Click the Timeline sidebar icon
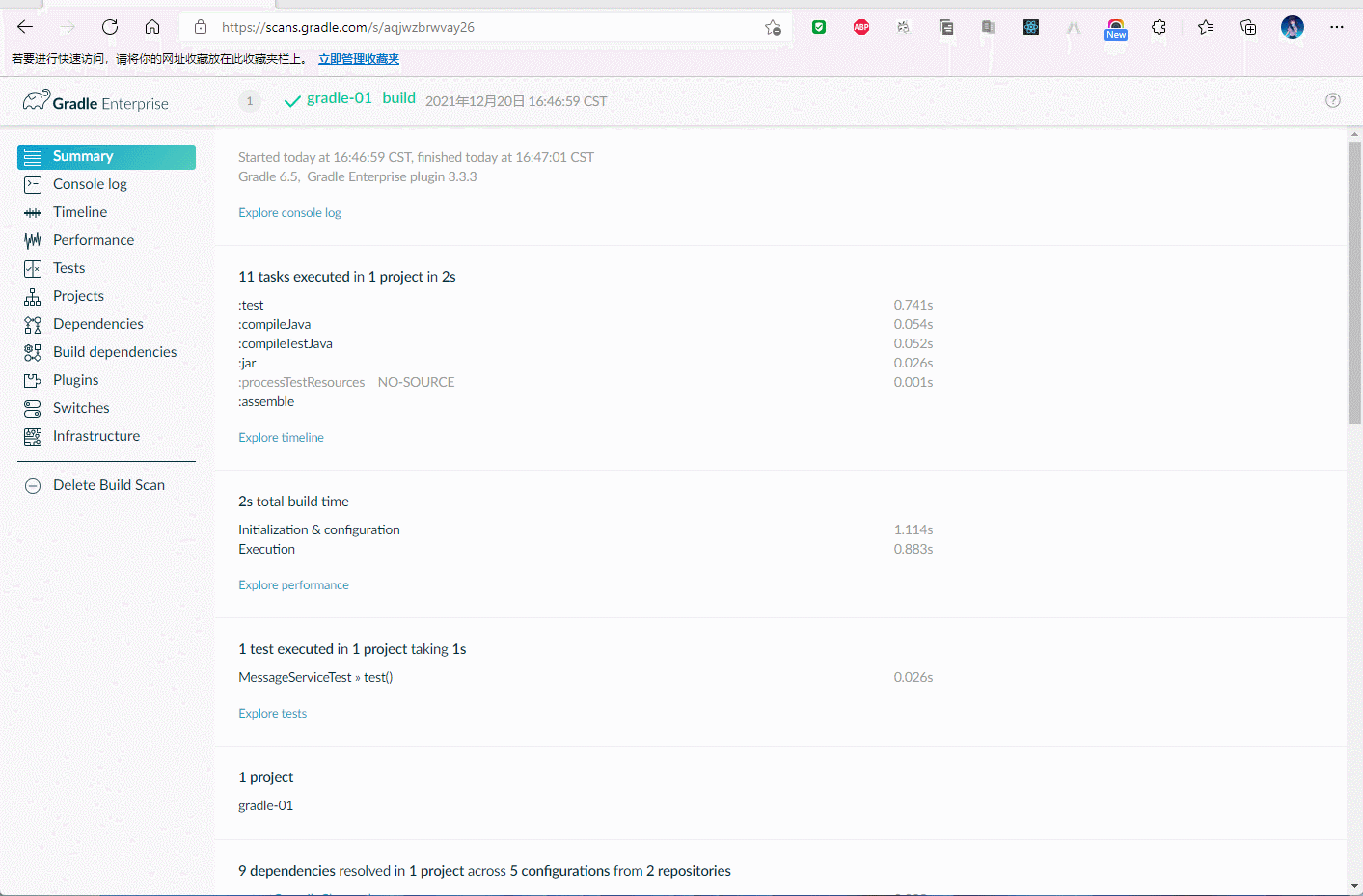The image size is (1363, 896). 33,212
